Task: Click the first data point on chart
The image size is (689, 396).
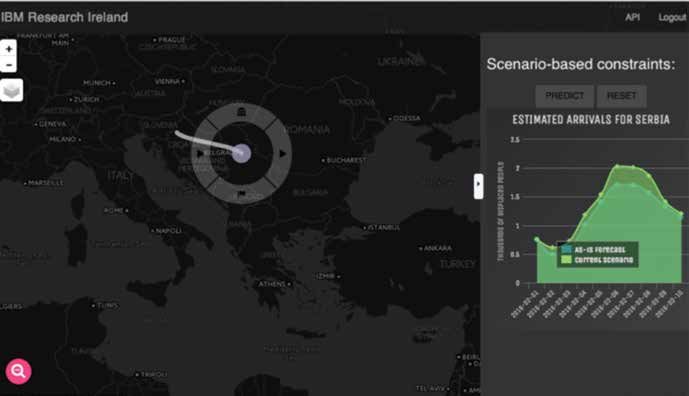Action: point(537,240)
